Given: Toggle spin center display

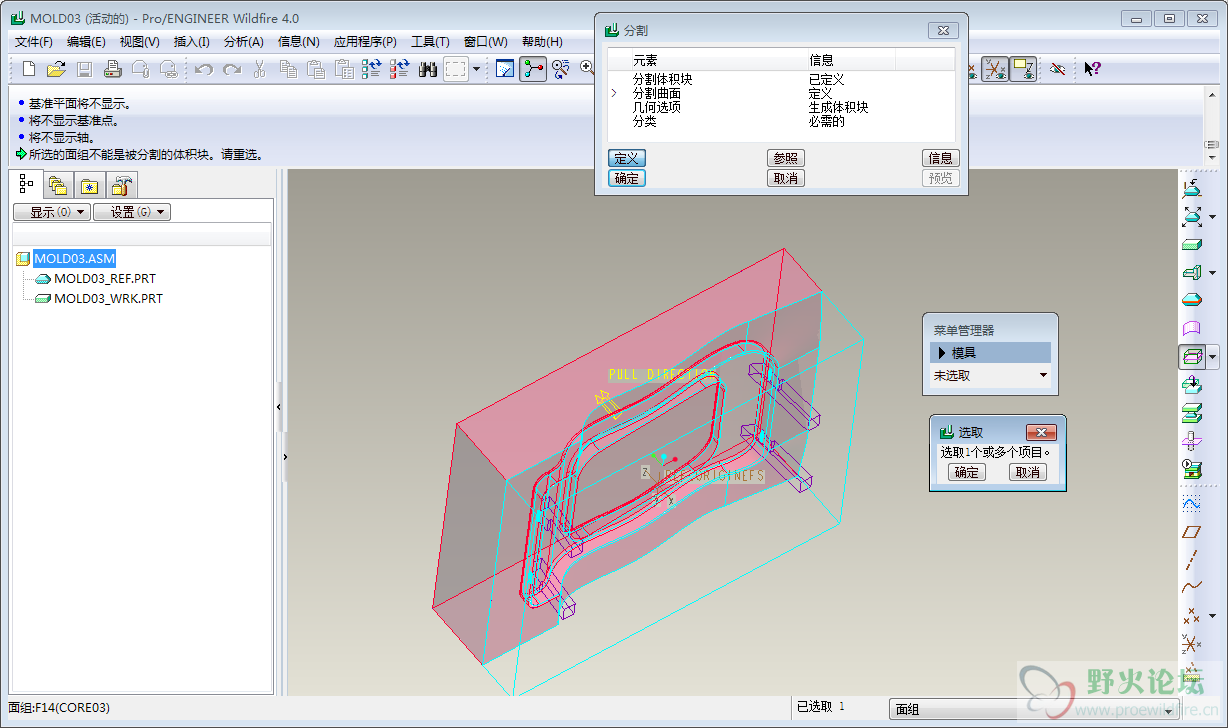Looking at the screenshot, I should [533, 69].
